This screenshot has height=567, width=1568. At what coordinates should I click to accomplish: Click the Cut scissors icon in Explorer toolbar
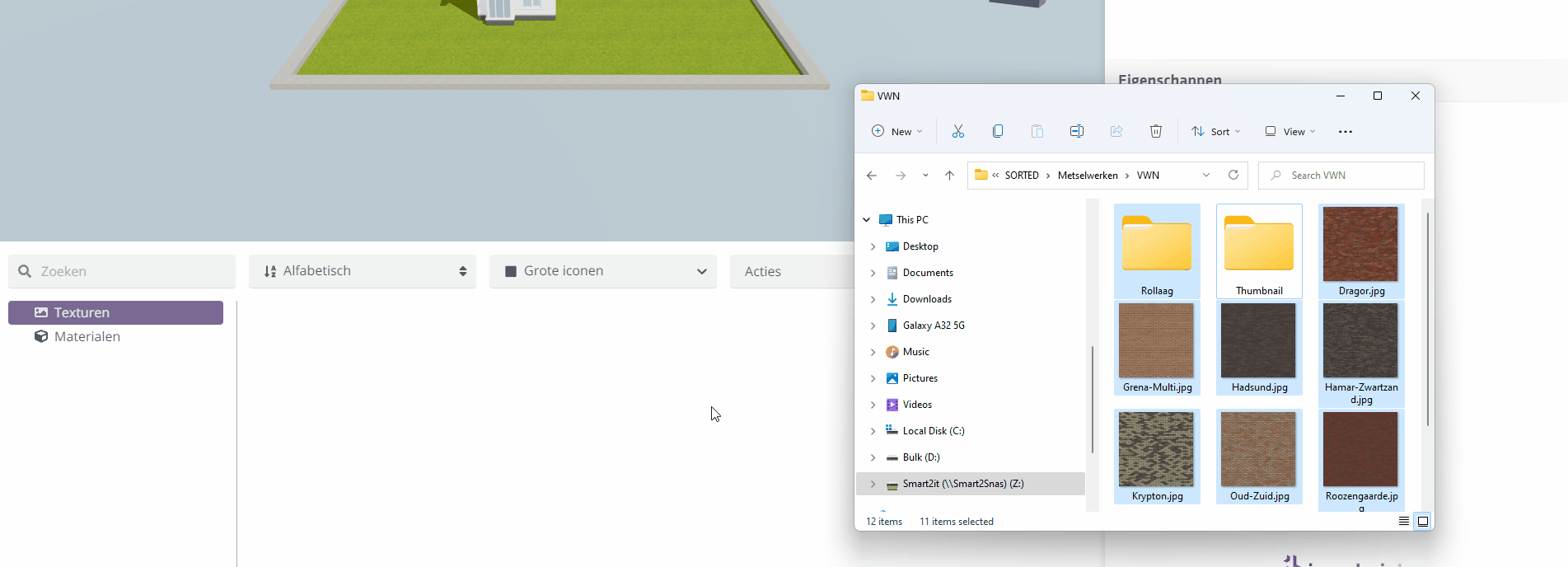pos(957,132)
